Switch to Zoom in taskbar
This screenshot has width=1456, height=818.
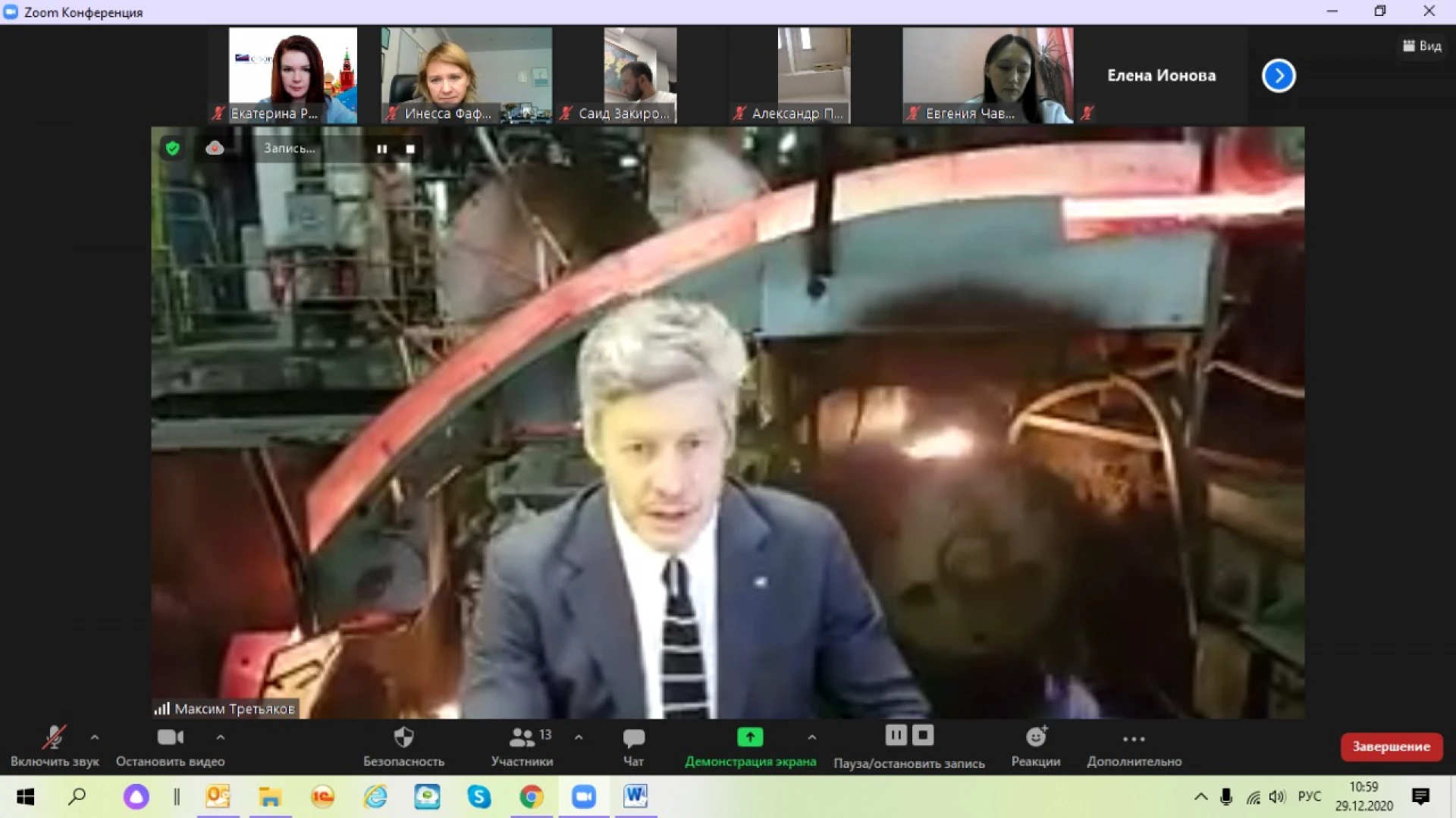point(584,797)
